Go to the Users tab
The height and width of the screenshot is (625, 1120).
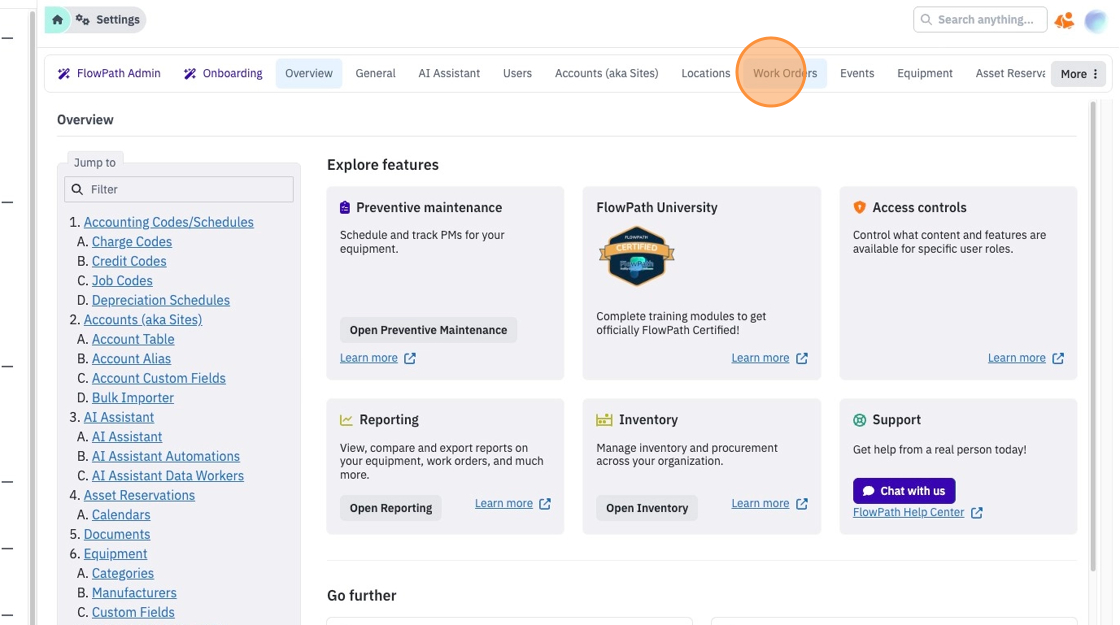(x=517, y=74)
